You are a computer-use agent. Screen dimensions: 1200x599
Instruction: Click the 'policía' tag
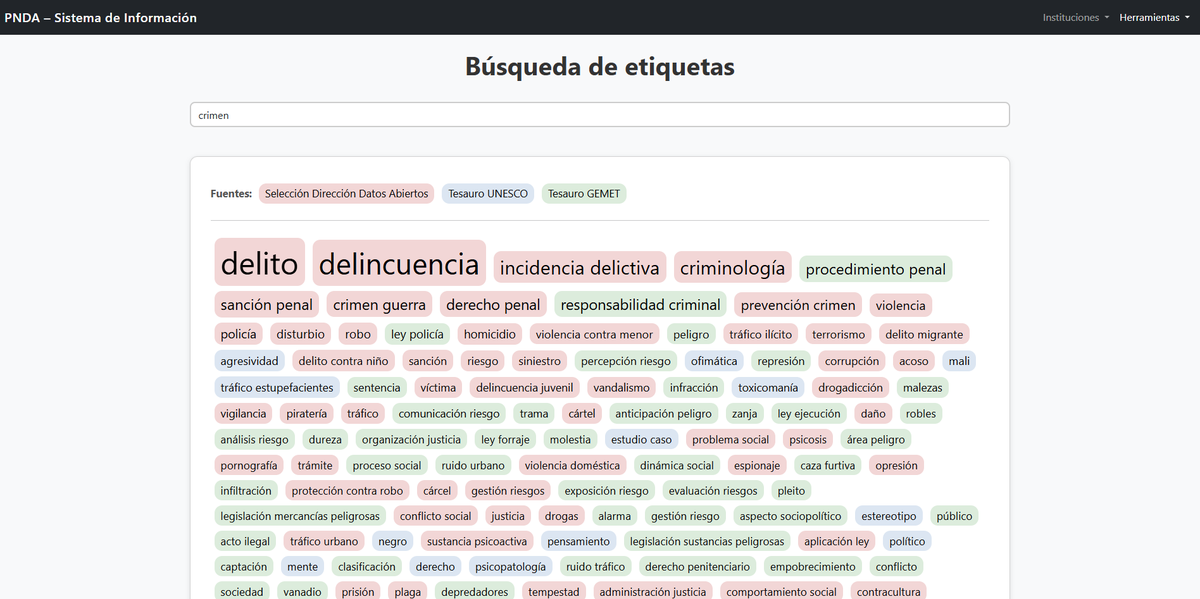point(239,334)
